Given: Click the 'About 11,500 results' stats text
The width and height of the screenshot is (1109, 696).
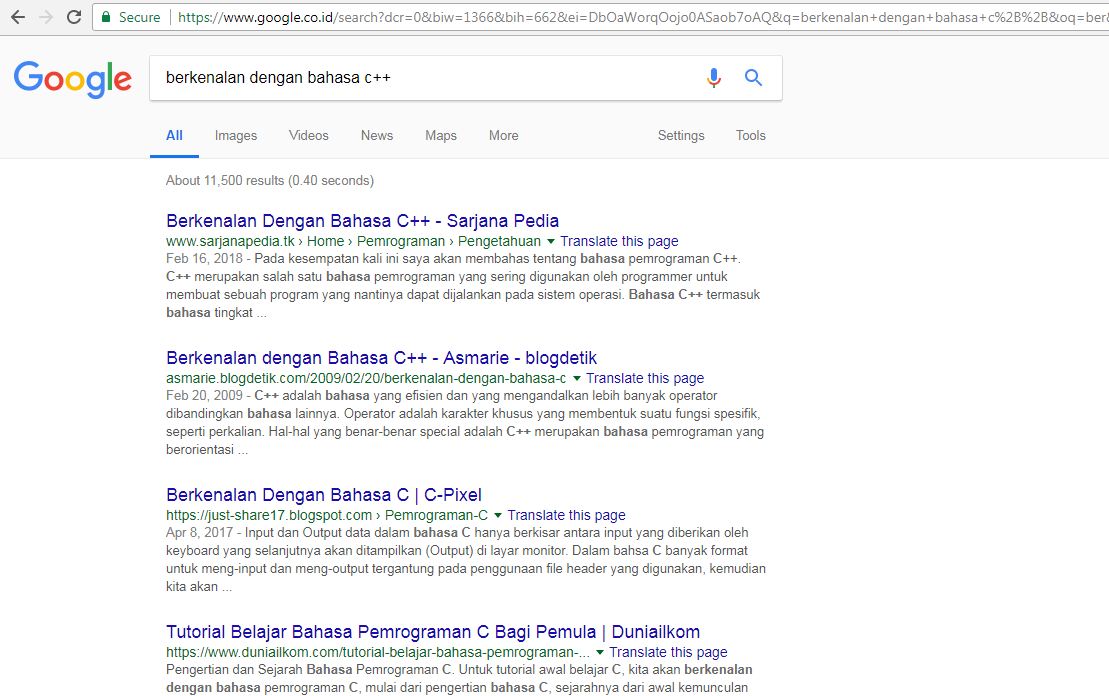Looking at the screenshot, I should (x=269, y=180).
